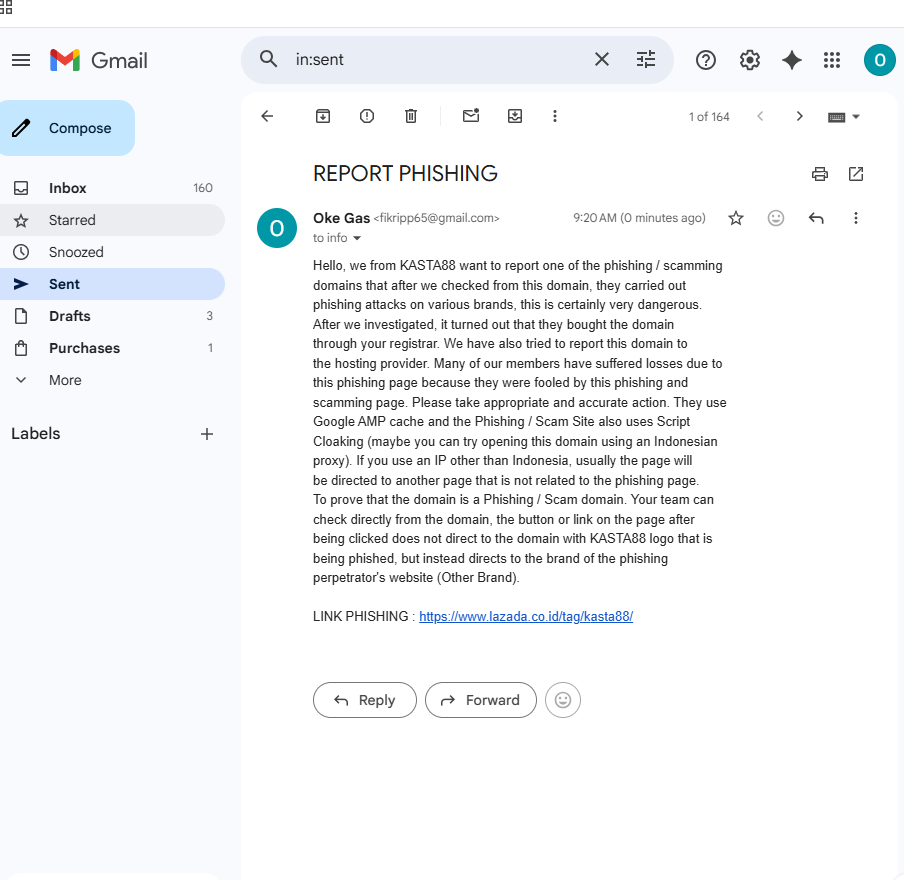Image resolution: width=904 pixels, height=880 pixels.
Task: Click the 9:20 AM timestamp
Action: [x=639, y=218]
